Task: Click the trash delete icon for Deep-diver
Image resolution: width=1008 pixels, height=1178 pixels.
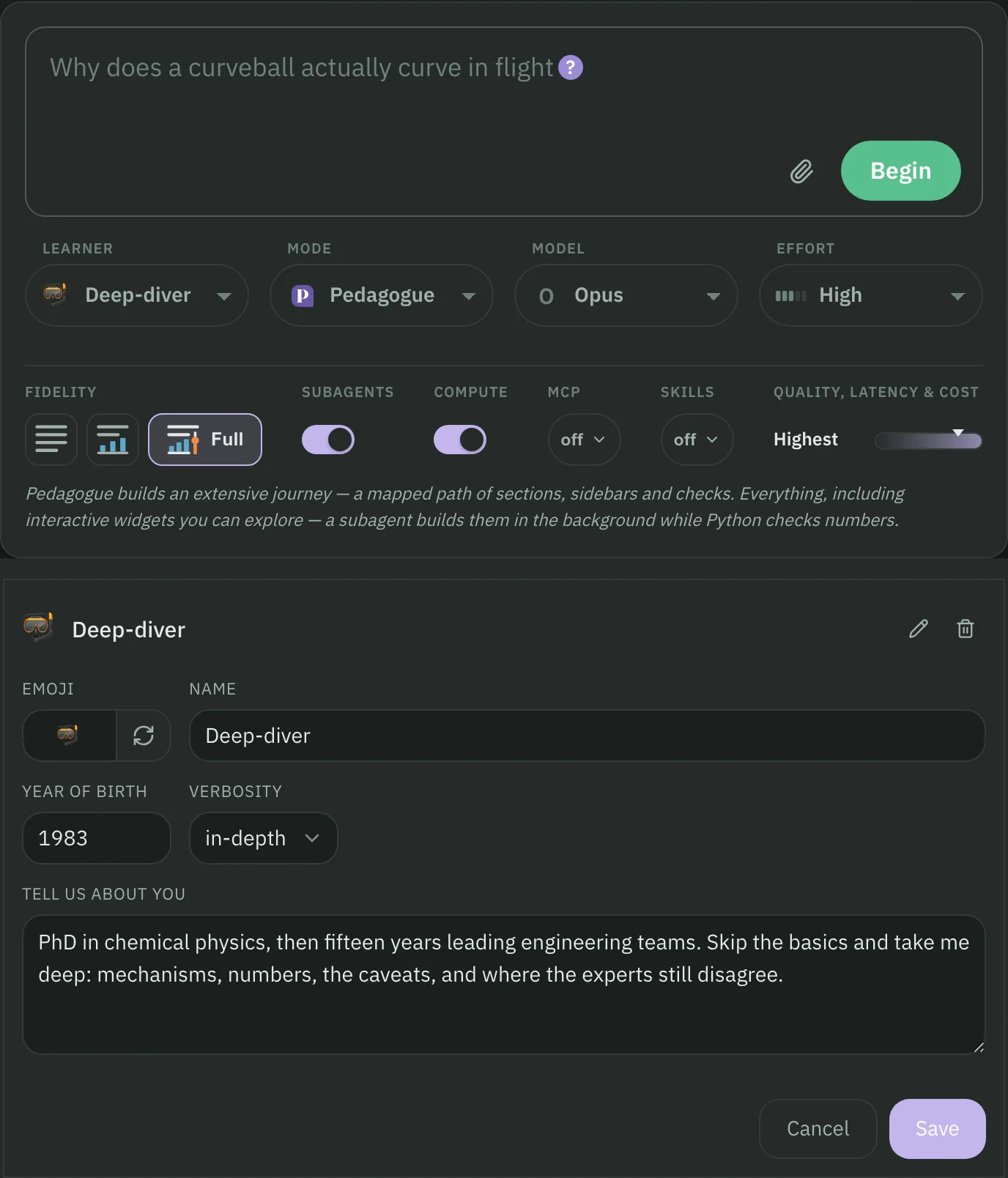Action: [x=966, y=629]
